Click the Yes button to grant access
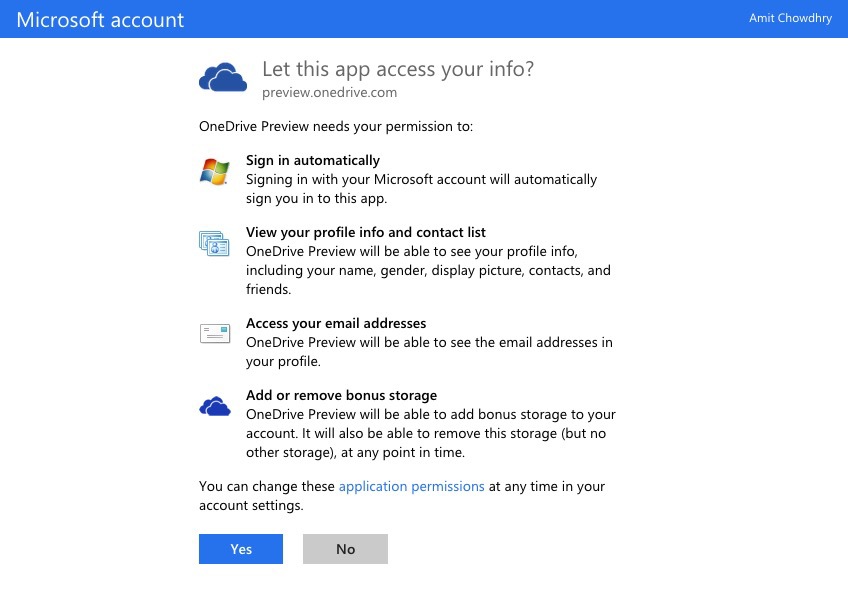 [x=240, y=548]
